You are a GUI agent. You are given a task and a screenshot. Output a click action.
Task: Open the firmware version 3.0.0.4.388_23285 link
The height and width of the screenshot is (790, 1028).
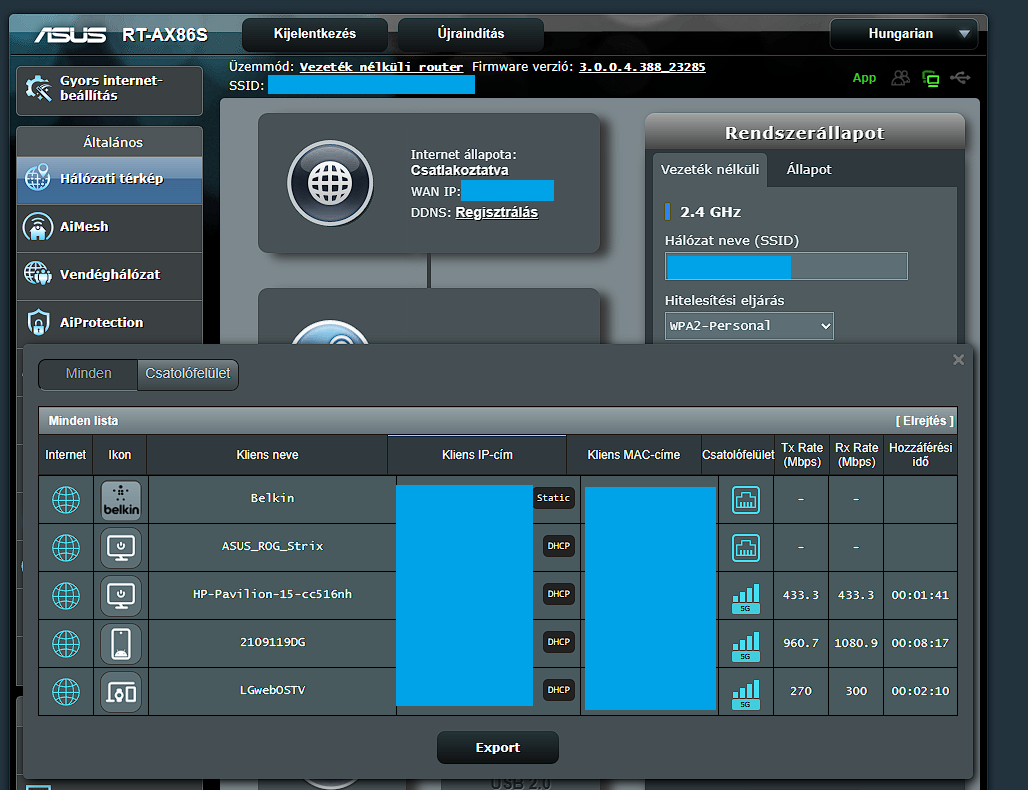(x=642, y=67)
